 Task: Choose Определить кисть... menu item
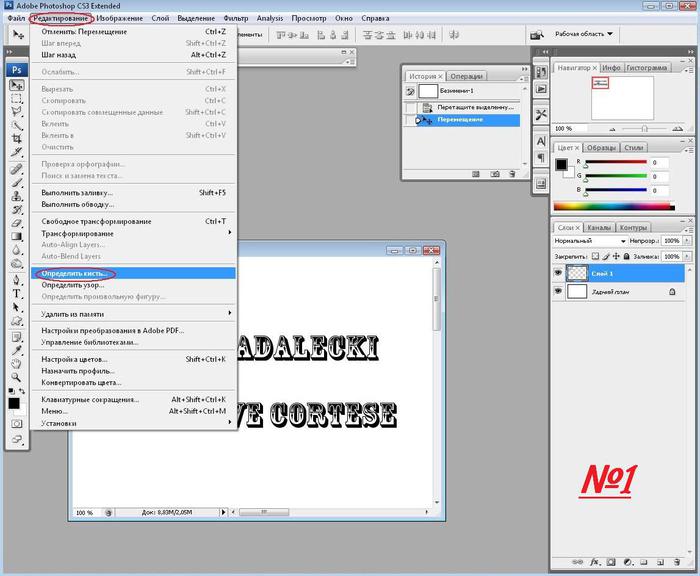134,273
